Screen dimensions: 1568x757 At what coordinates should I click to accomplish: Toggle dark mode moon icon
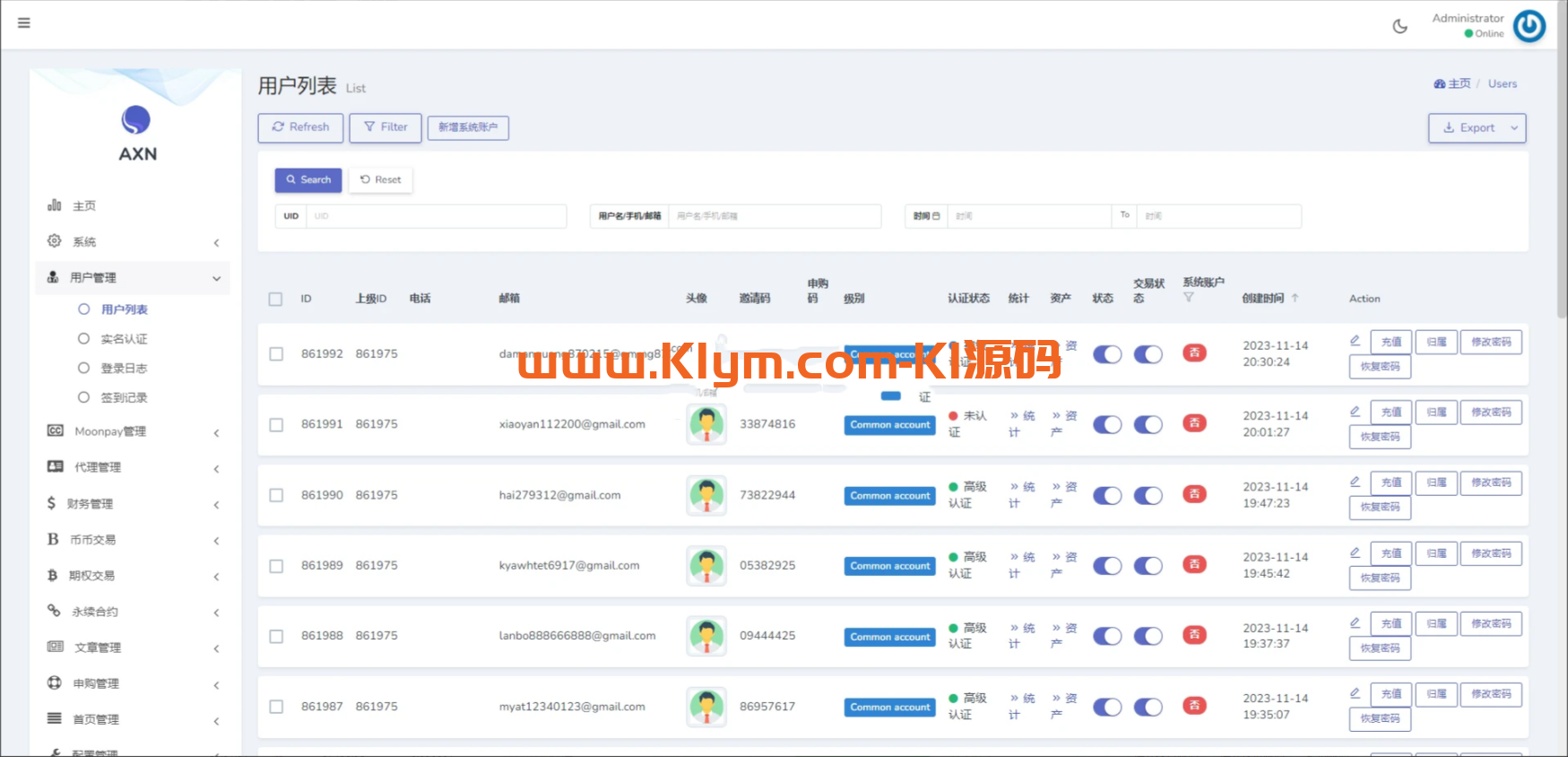[1399, 27]
